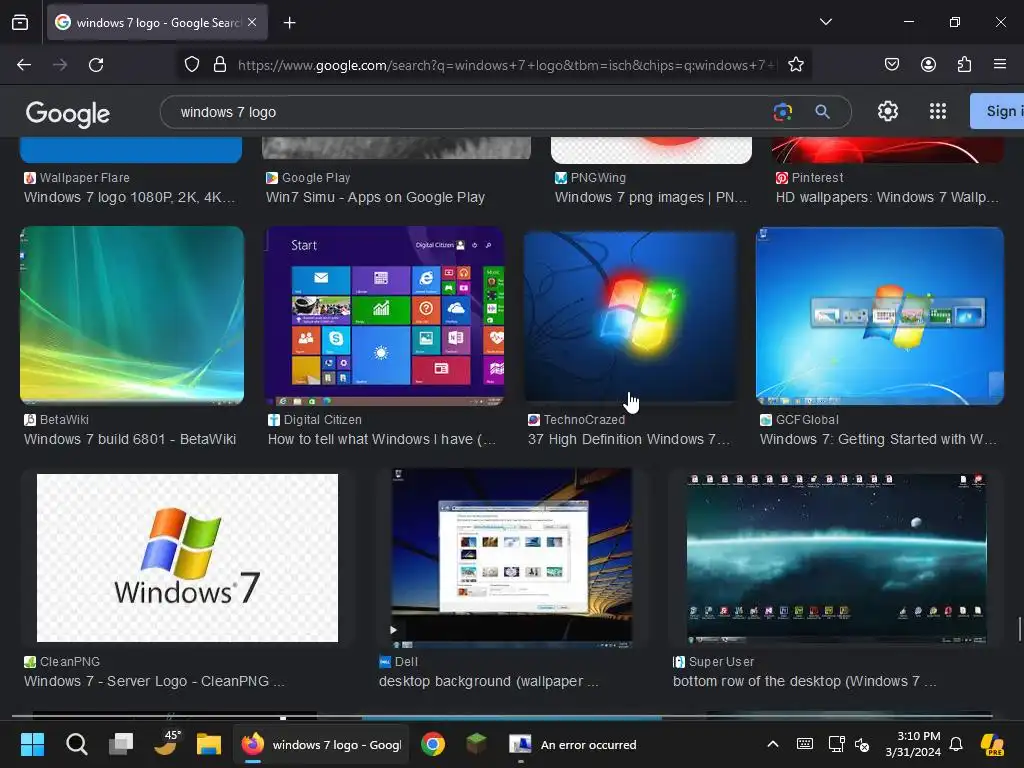This screenshot has height=768, width=1024.
Task: Open the Firefox account icon
Action: pos(928,65)
